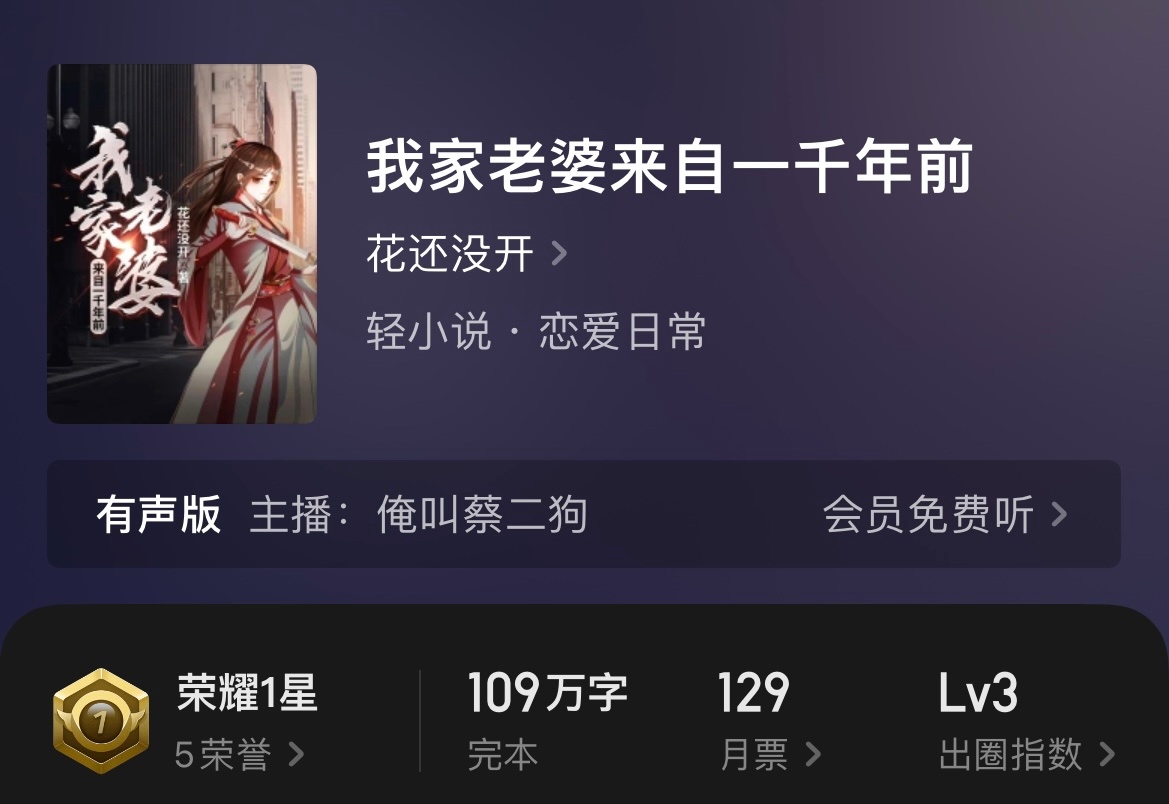View the 荣耀1星 ranking label

point(248,692)
